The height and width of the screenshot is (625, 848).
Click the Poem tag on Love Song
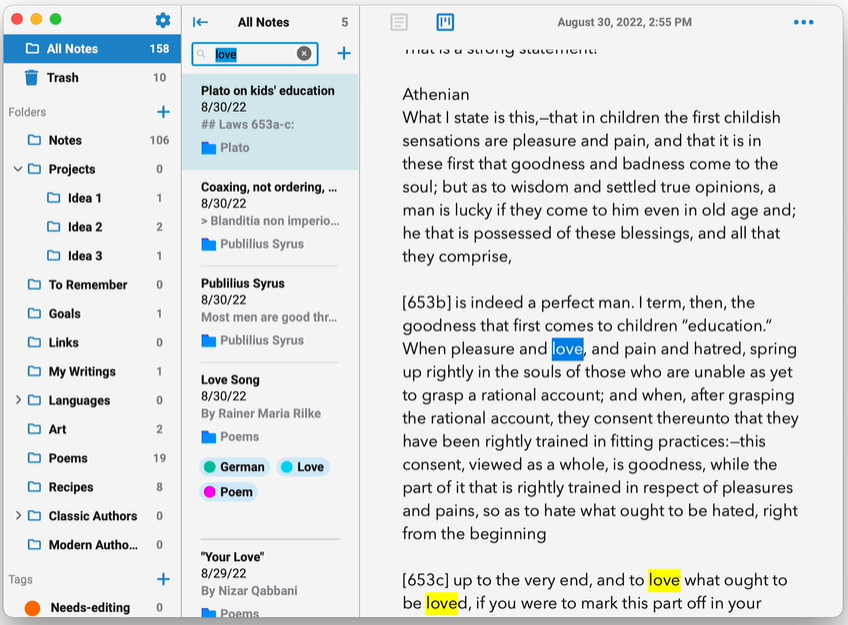click(x=228, y=492)
